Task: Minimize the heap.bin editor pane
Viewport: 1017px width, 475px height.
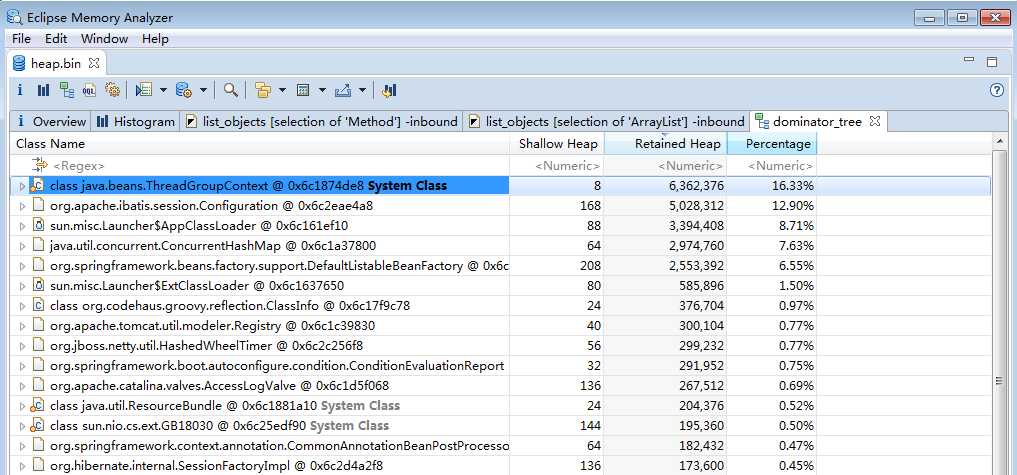Action: click(969, 60)
